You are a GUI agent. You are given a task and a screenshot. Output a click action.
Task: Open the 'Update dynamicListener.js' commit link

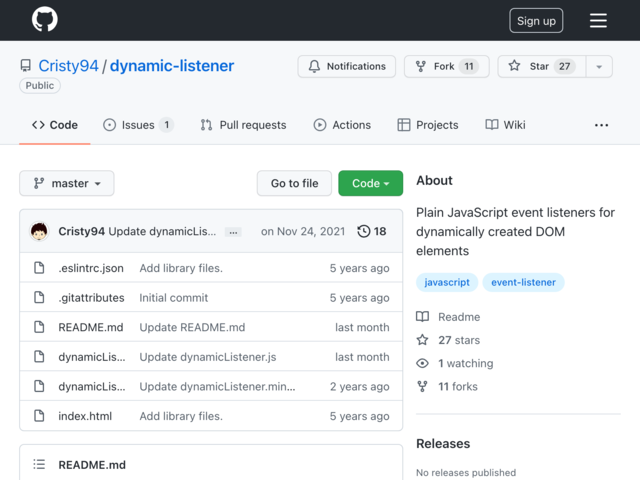(208, 357)
